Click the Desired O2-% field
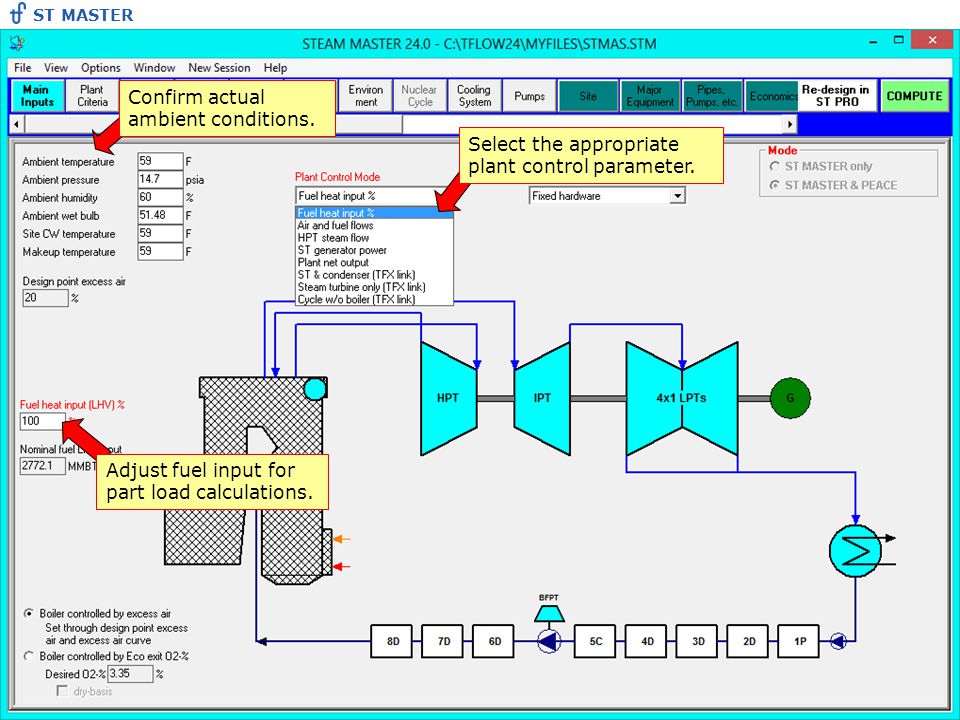The image size is (960, 720). click(130, 673)
